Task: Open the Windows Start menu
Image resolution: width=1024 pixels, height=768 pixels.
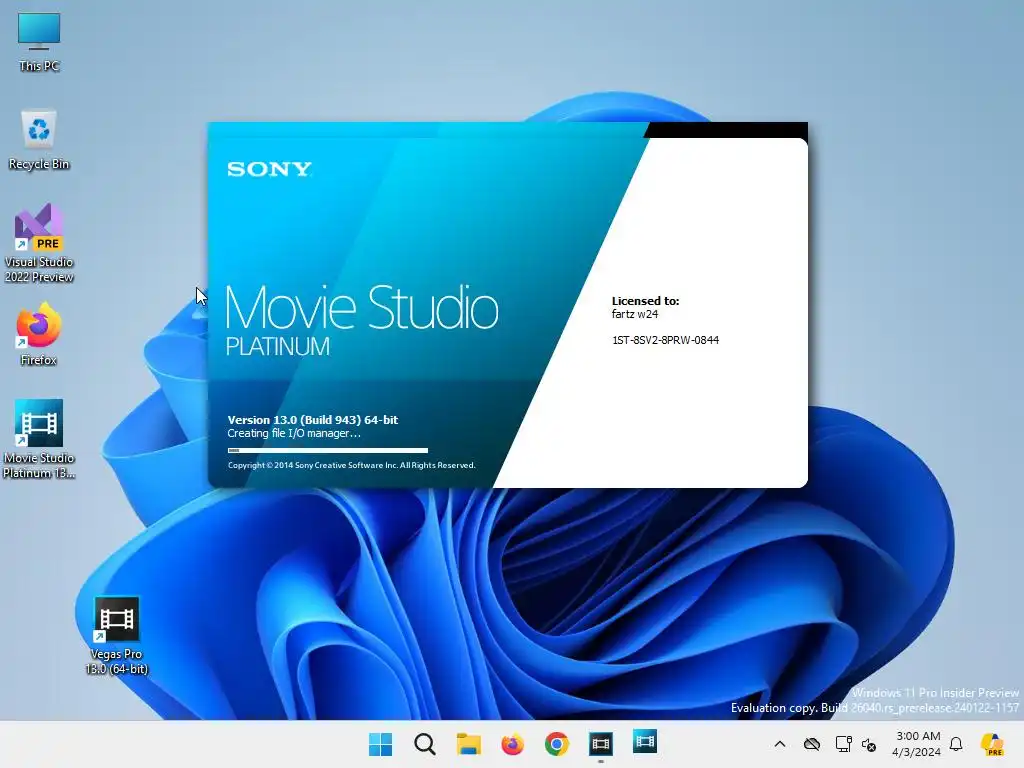Action: 380,744
